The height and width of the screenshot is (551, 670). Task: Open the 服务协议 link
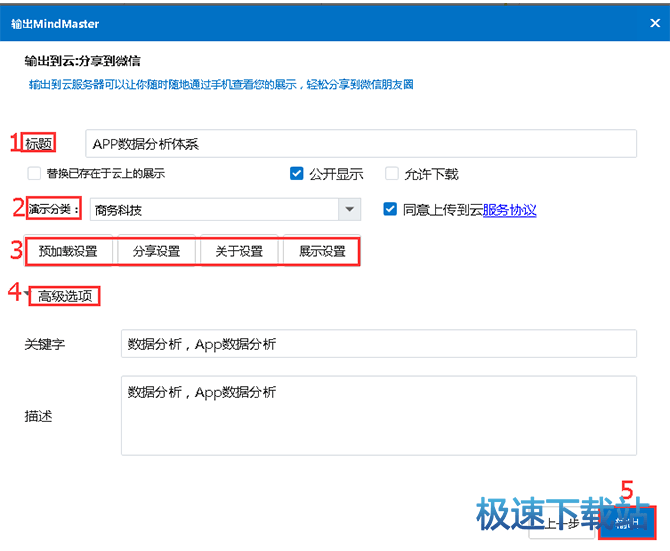click(509, 210)
